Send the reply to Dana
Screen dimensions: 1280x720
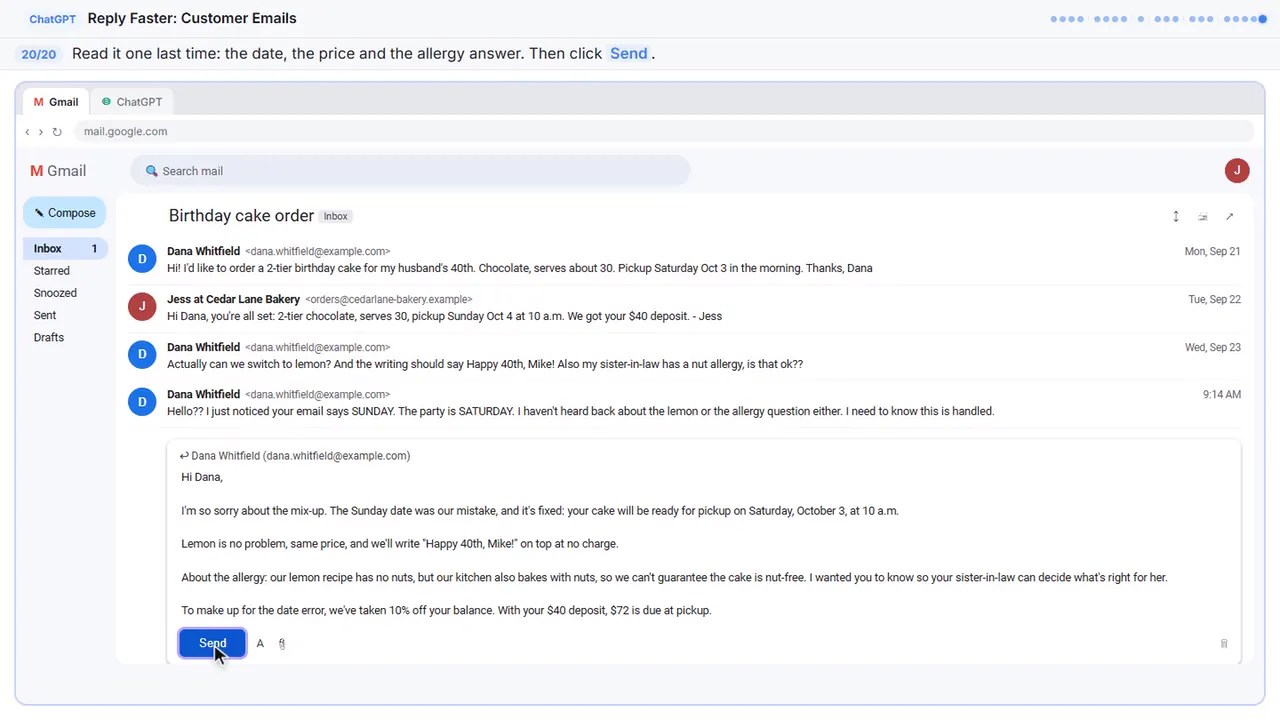point(213,644)
